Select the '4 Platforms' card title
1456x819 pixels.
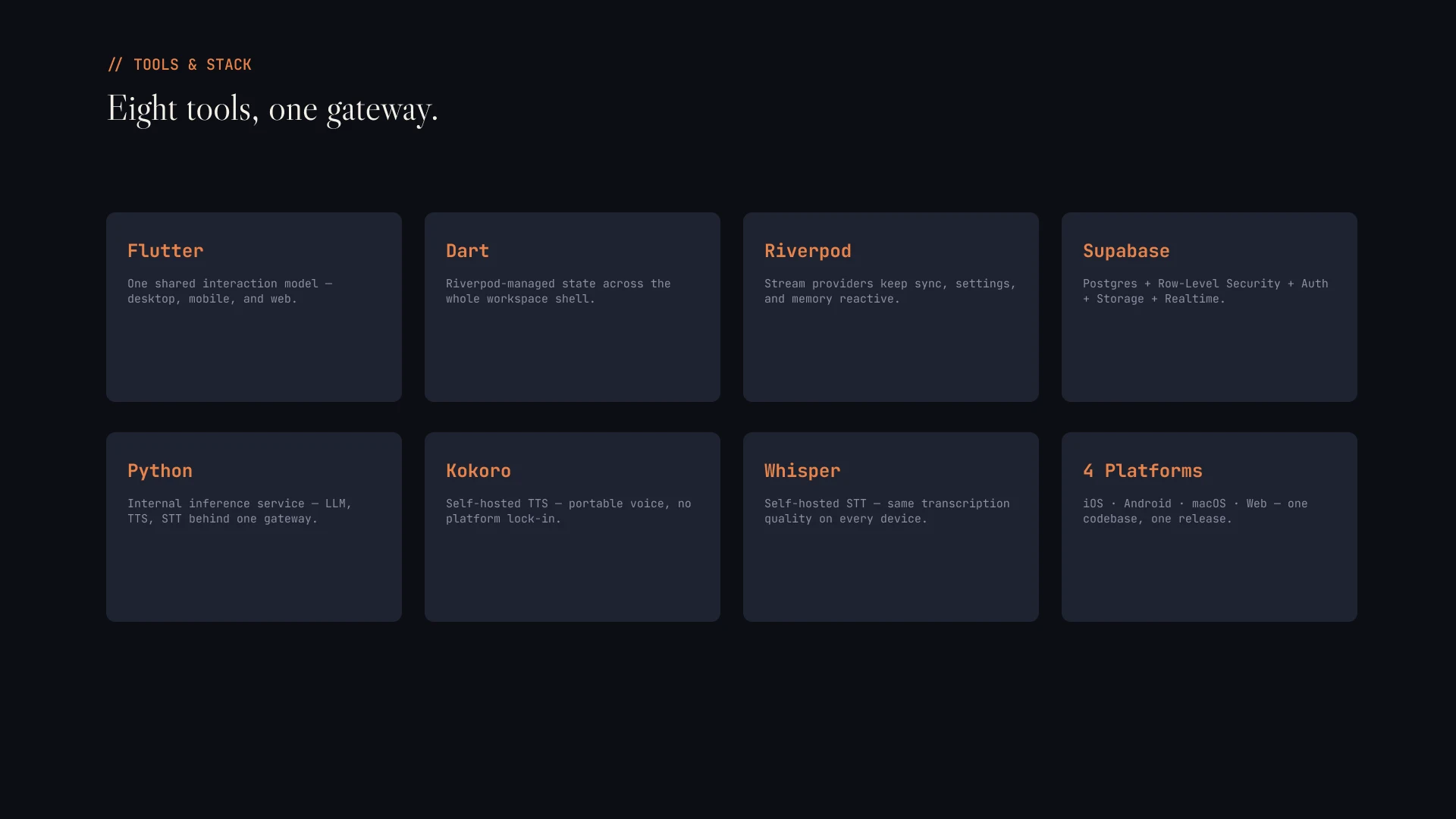coord(1143,471)
